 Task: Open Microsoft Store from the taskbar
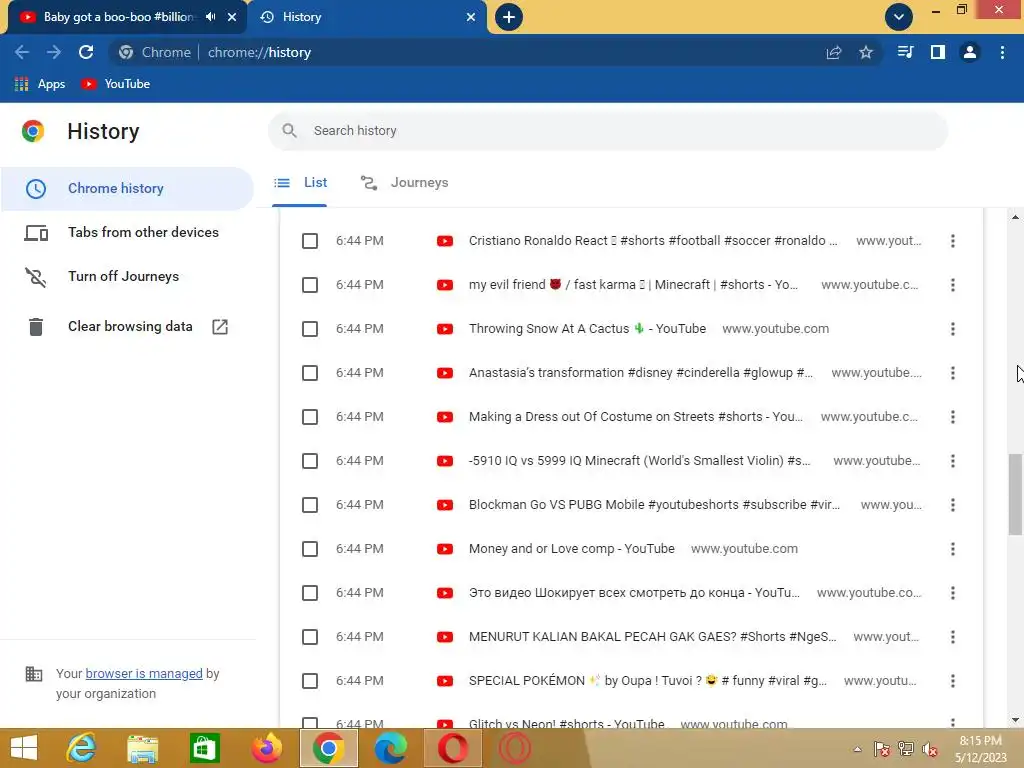coord(204,748)
